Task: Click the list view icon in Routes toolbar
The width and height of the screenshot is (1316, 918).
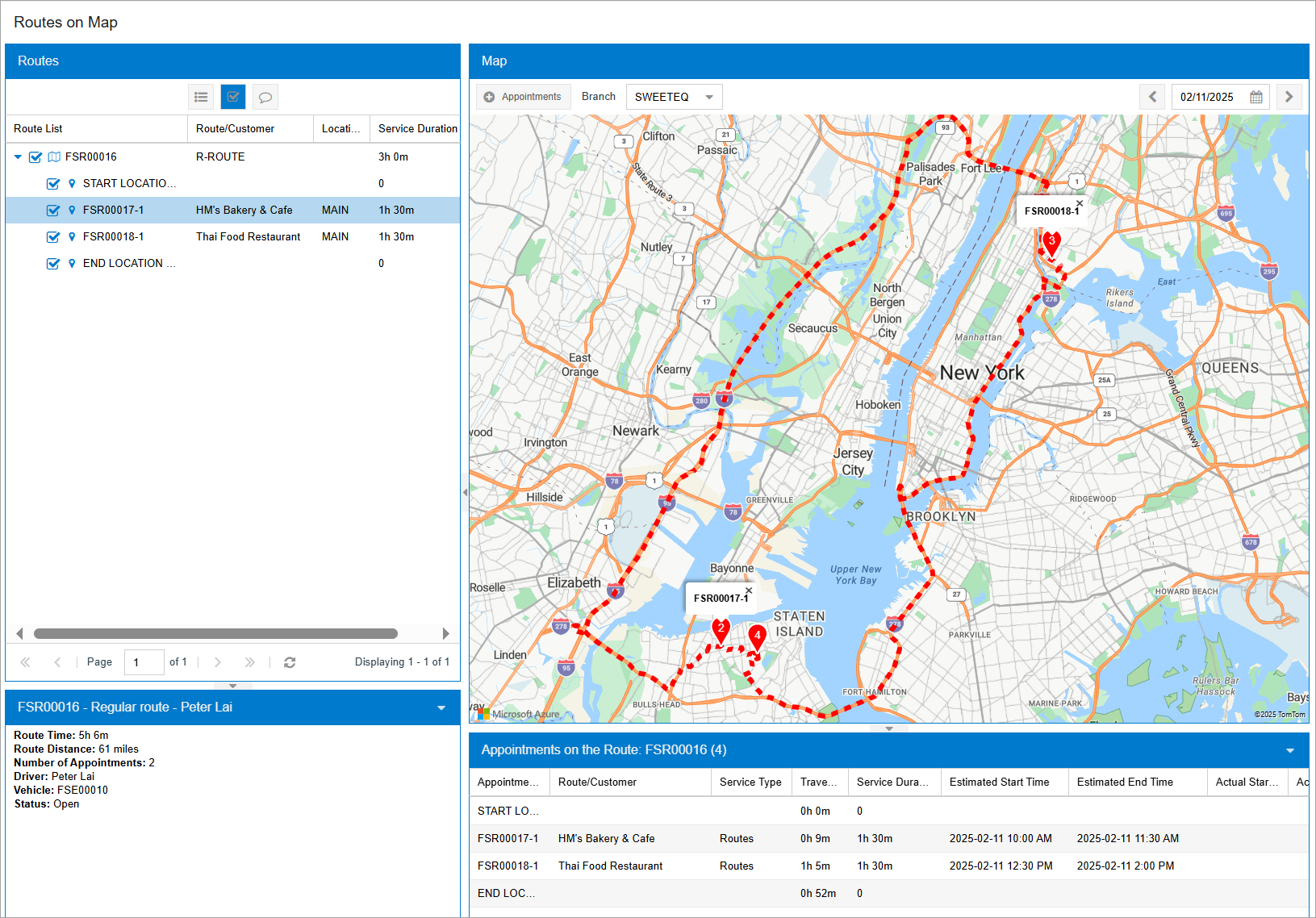Action: click(201, 97)
